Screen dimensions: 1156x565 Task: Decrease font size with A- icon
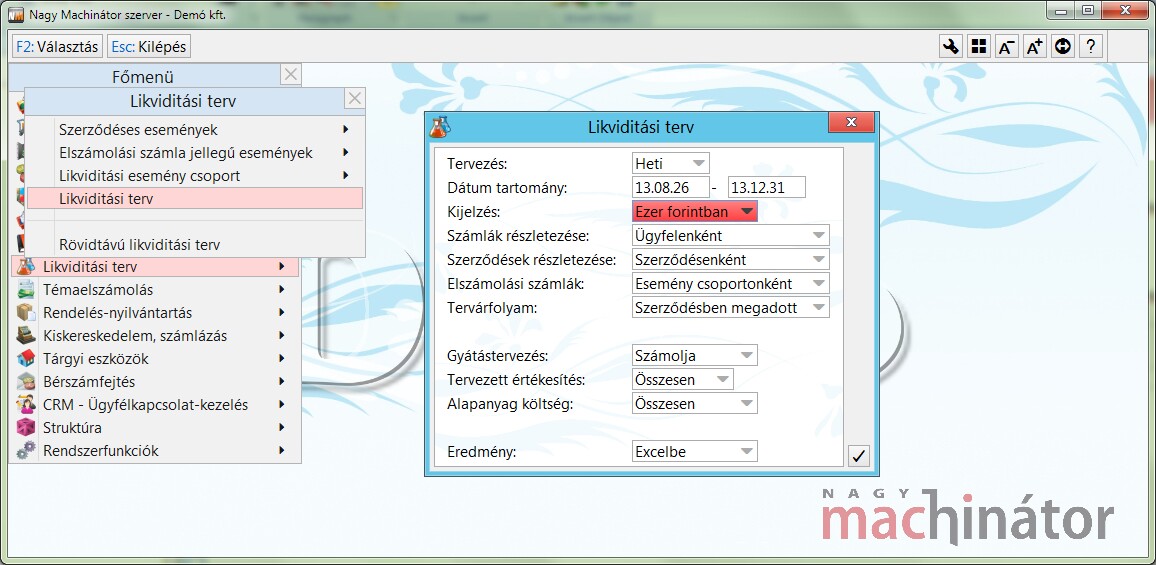(1006, 46)
